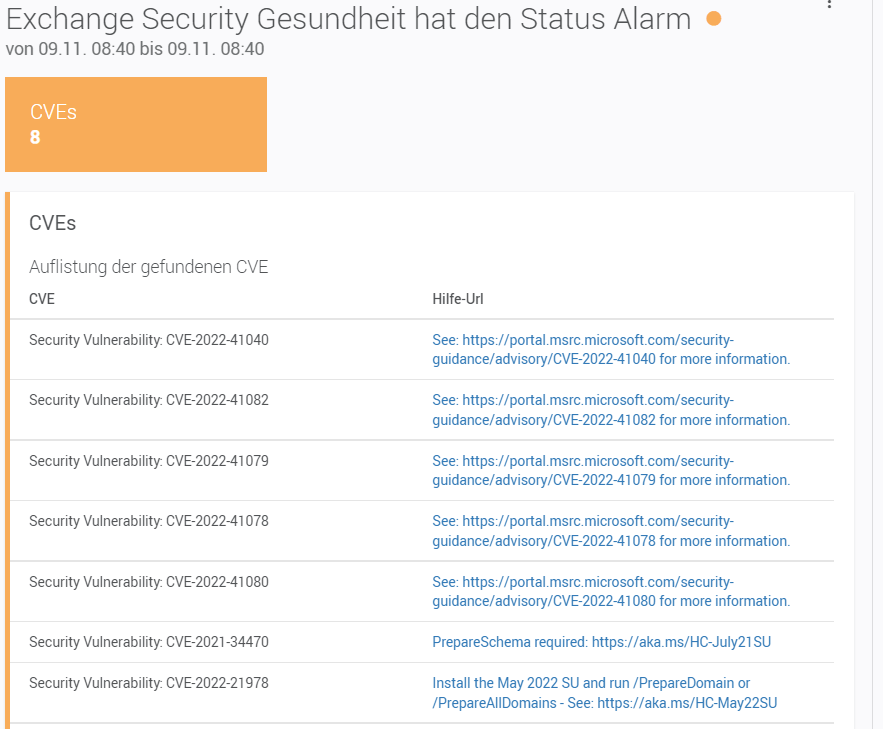Viewport: 883px width, 729px height.
Task: Visit the CVE-2022-41078 advisory link
Action: [611, 531]
